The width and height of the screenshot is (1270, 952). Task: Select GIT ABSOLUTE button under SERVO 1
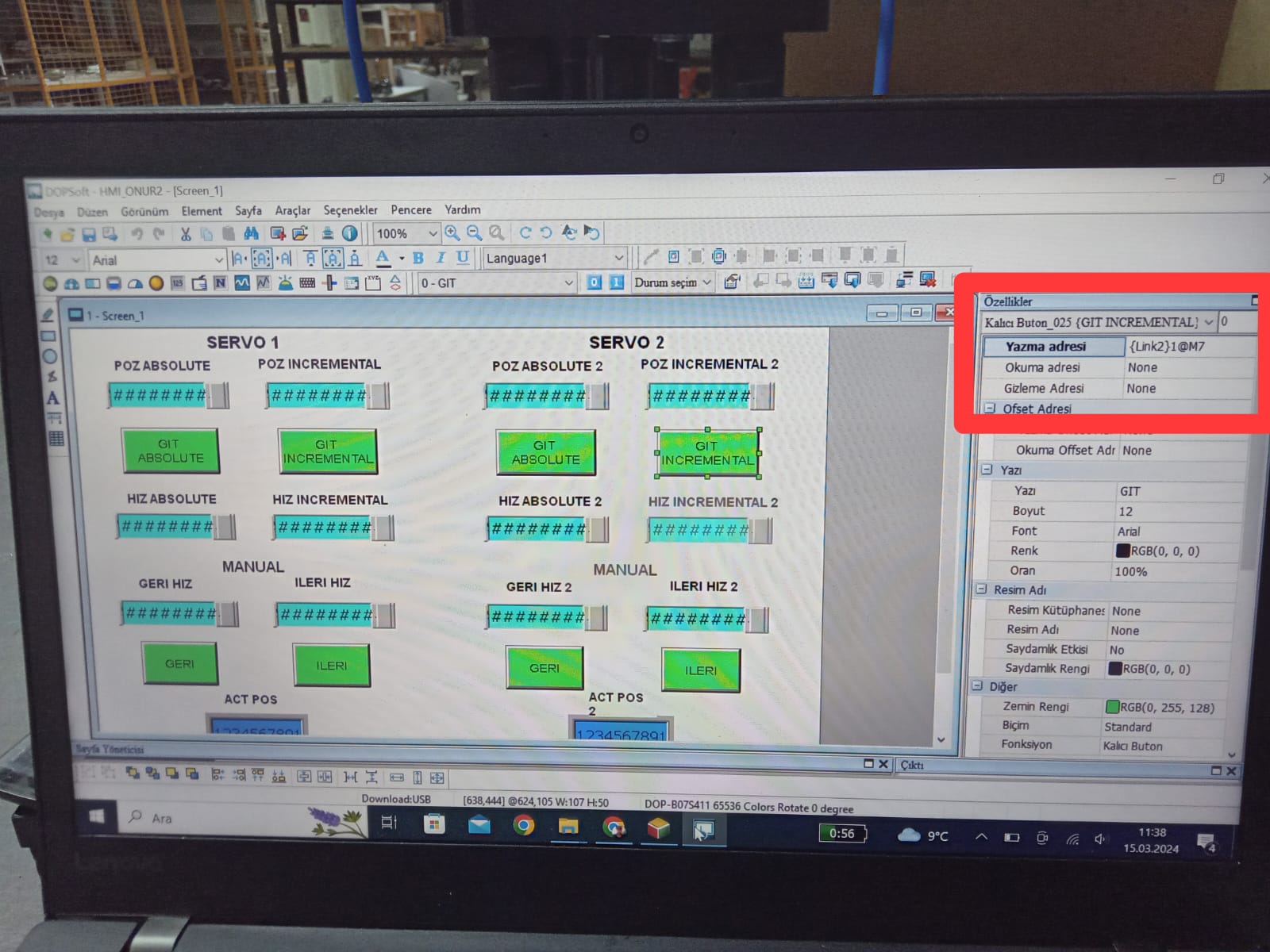coord(170,451)
